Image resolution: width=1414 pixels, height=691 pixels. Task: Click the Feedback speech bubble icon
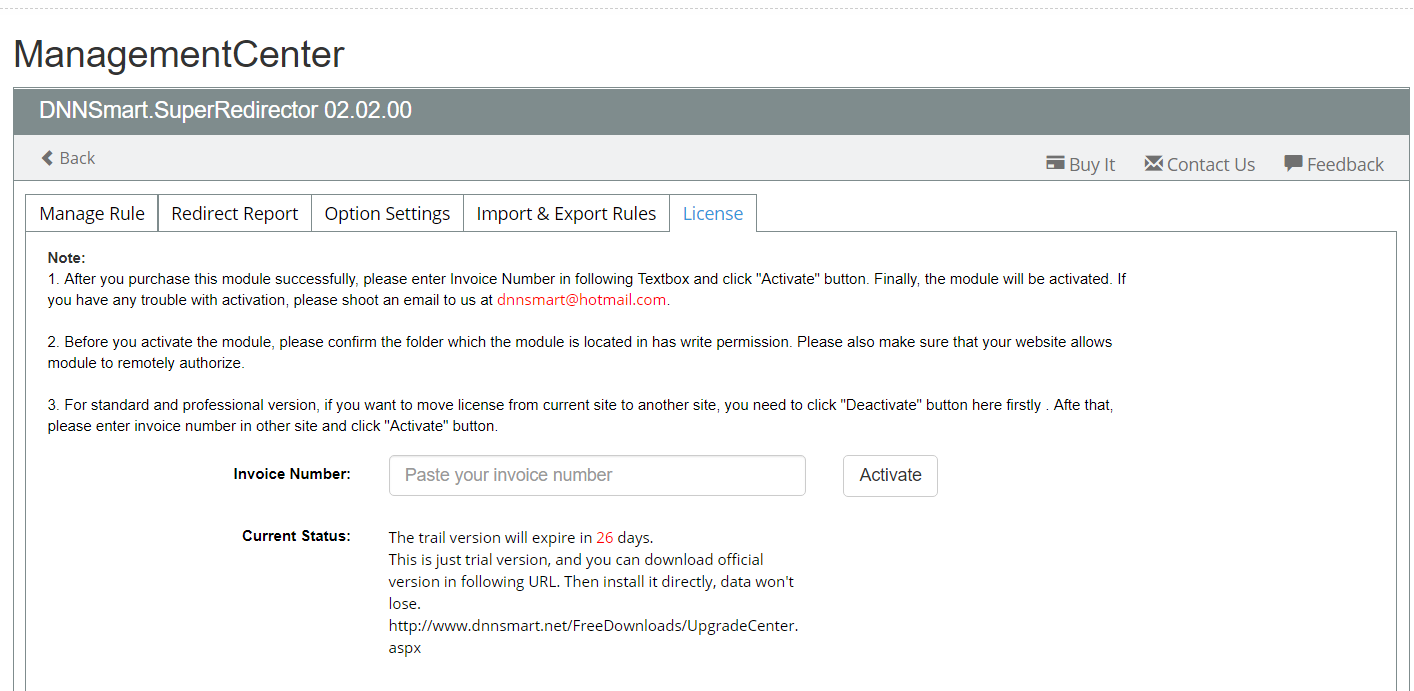click(x=1293, y=163)
